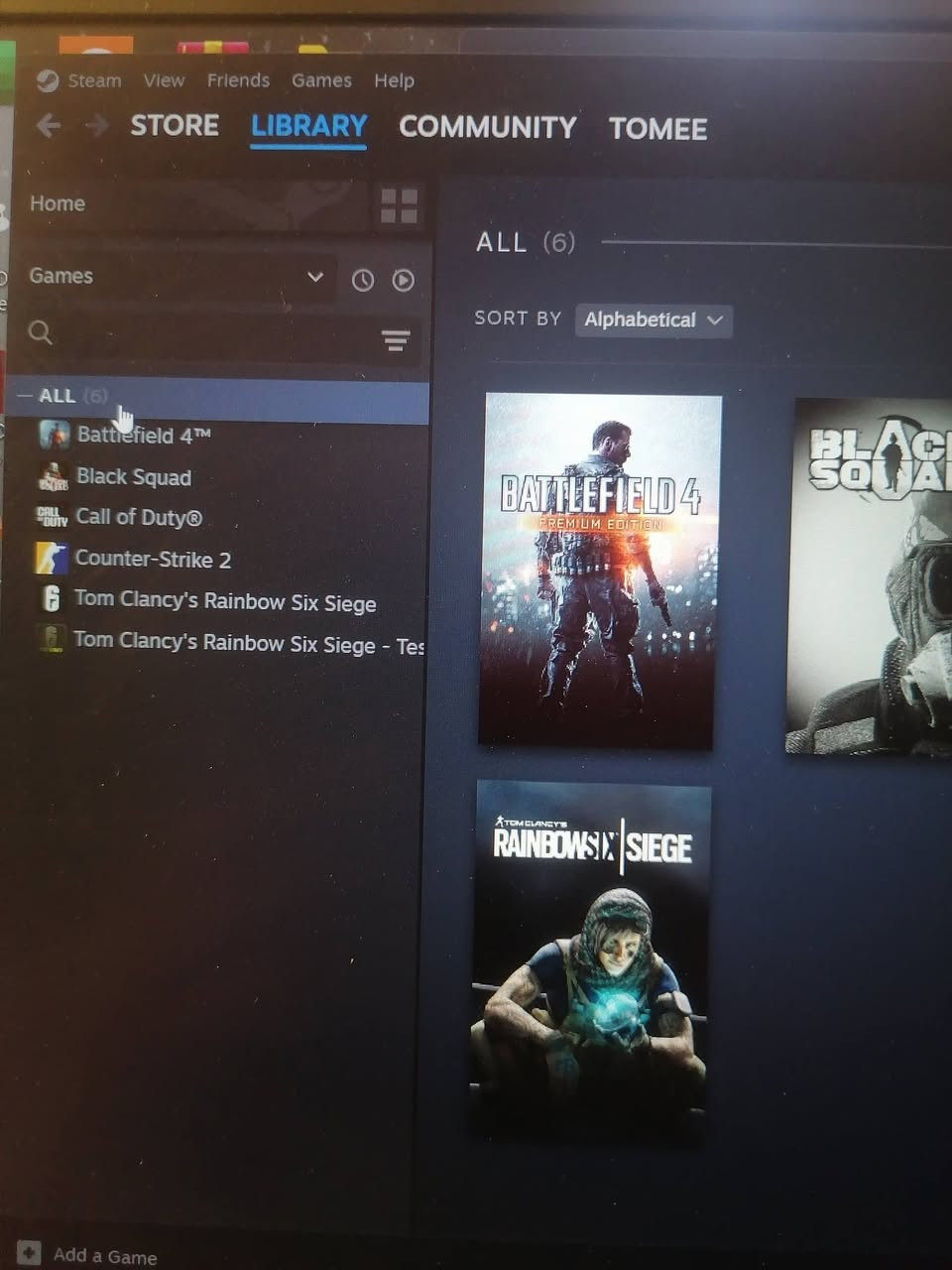Click the library search field
Viewport: 952px width, 1270px height.
tap(208, 335)
